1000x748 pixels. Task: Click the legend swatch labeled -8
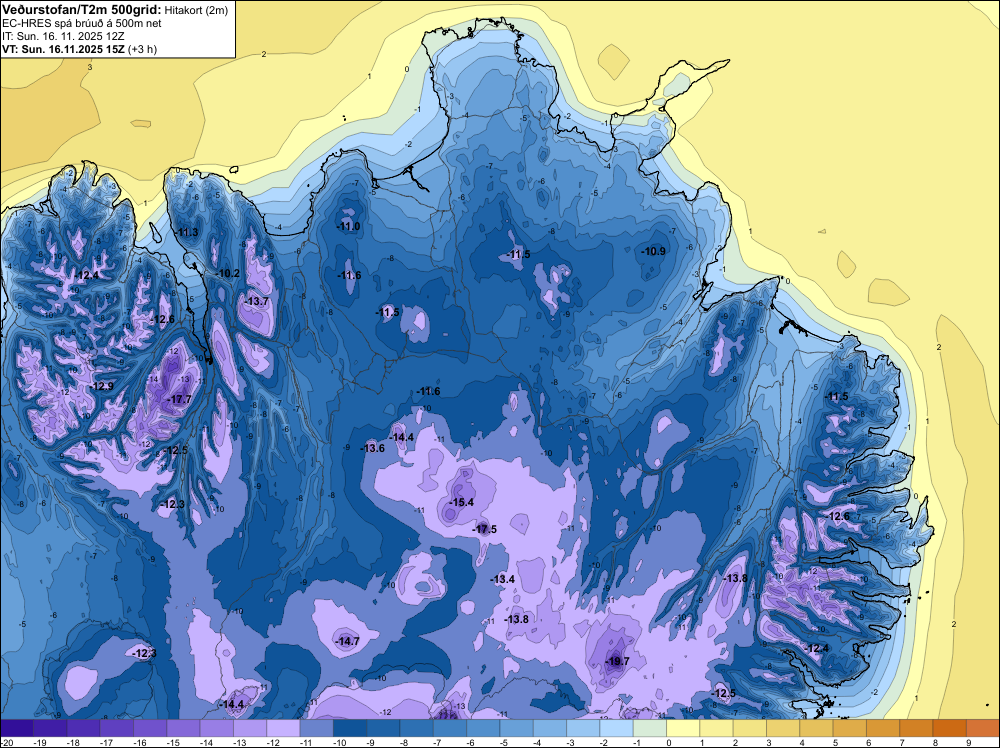(416, 727)
